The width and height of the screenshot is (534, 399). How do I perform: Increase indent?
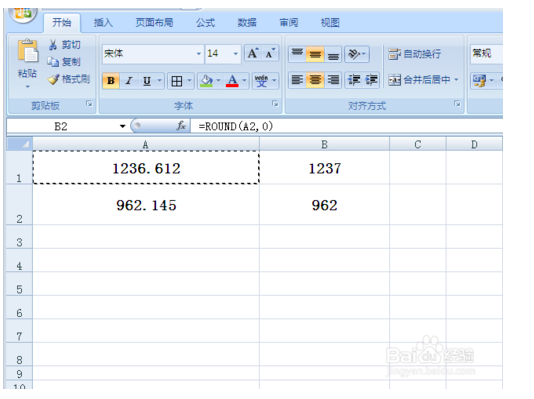pyautogui.click(x=371, y=80)
